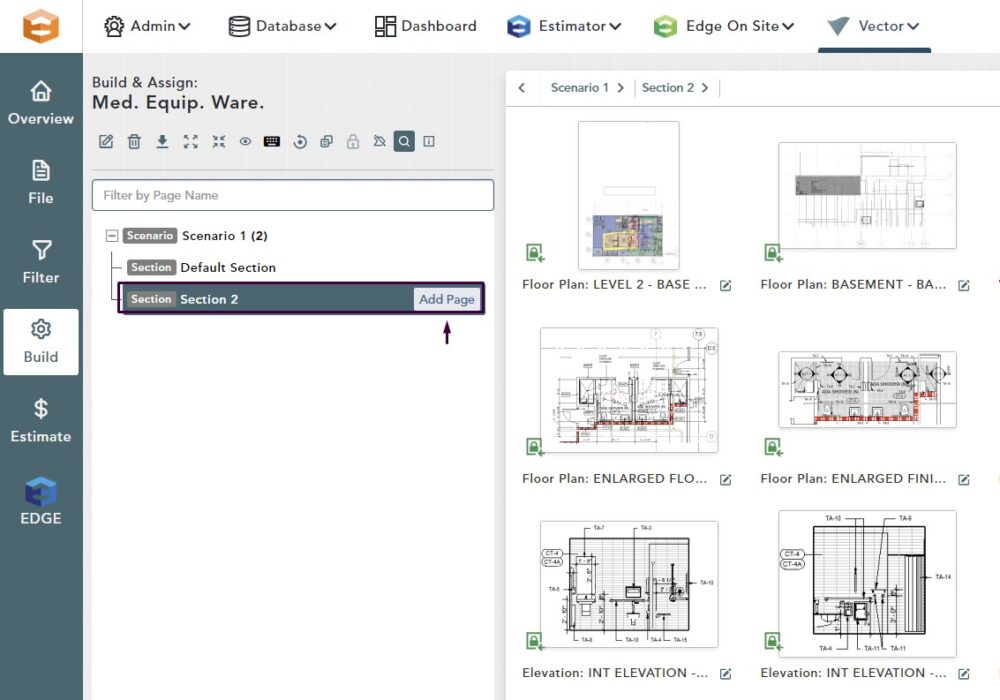Click the info icon in toolbar
Image resolution: width=1000 pixels, height=700 pixels.
[429, 142]
